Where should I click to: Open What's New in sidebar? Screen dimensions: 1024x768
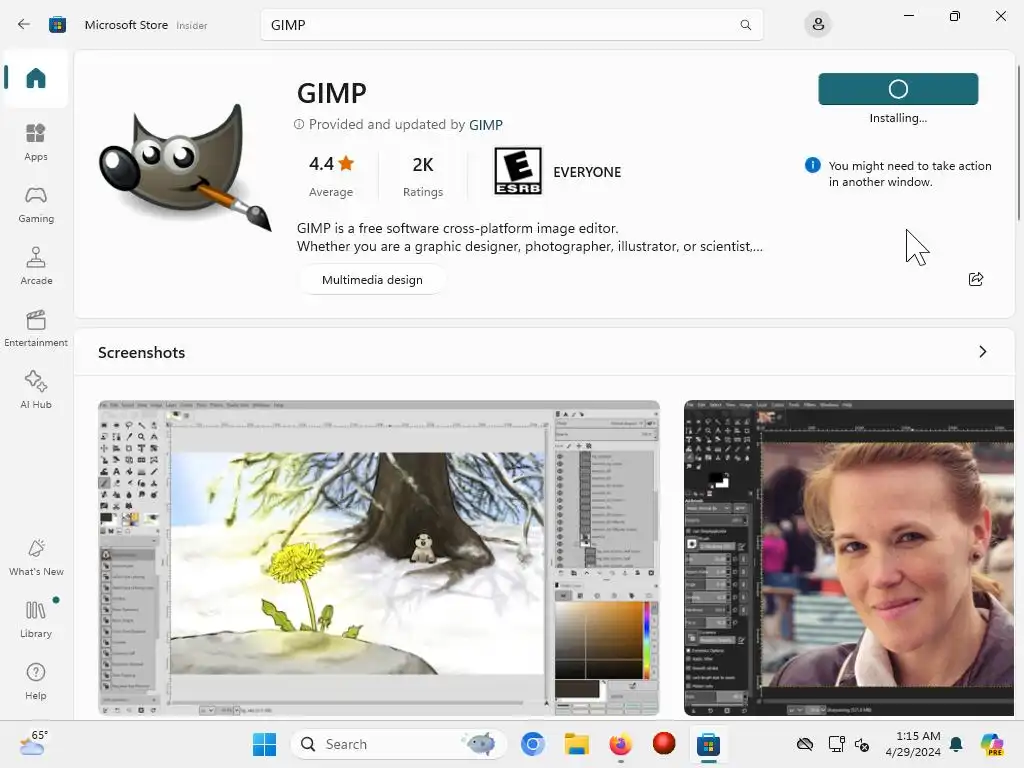[x=36, y=558]
